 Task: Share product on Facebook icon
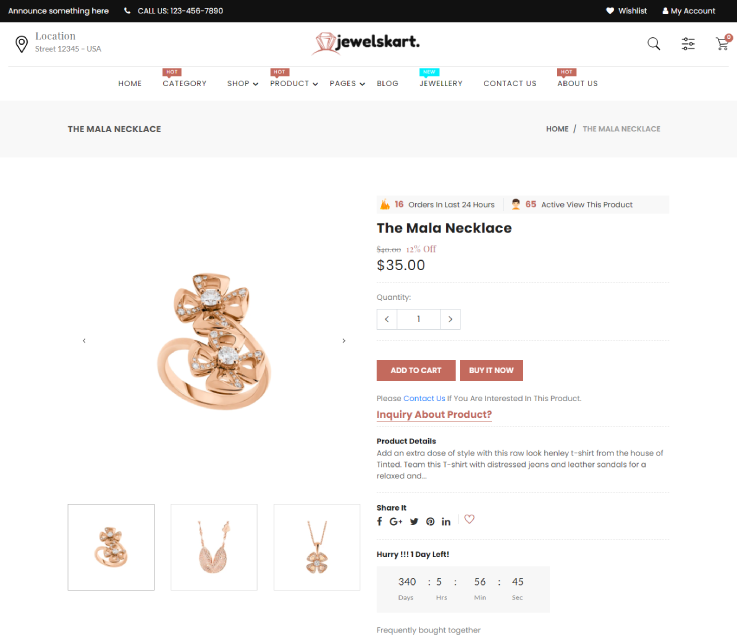(379, 521)
